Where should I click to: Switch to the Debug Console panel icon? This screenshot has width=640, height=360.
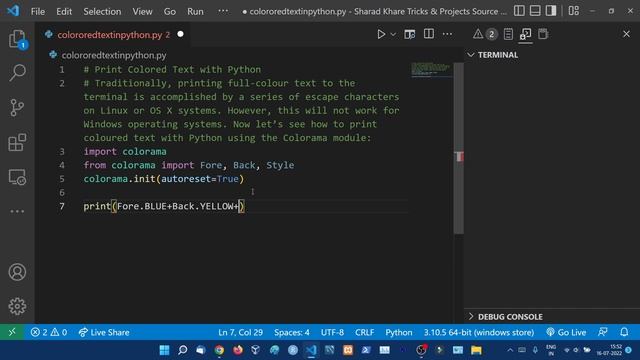click(525, 34)
